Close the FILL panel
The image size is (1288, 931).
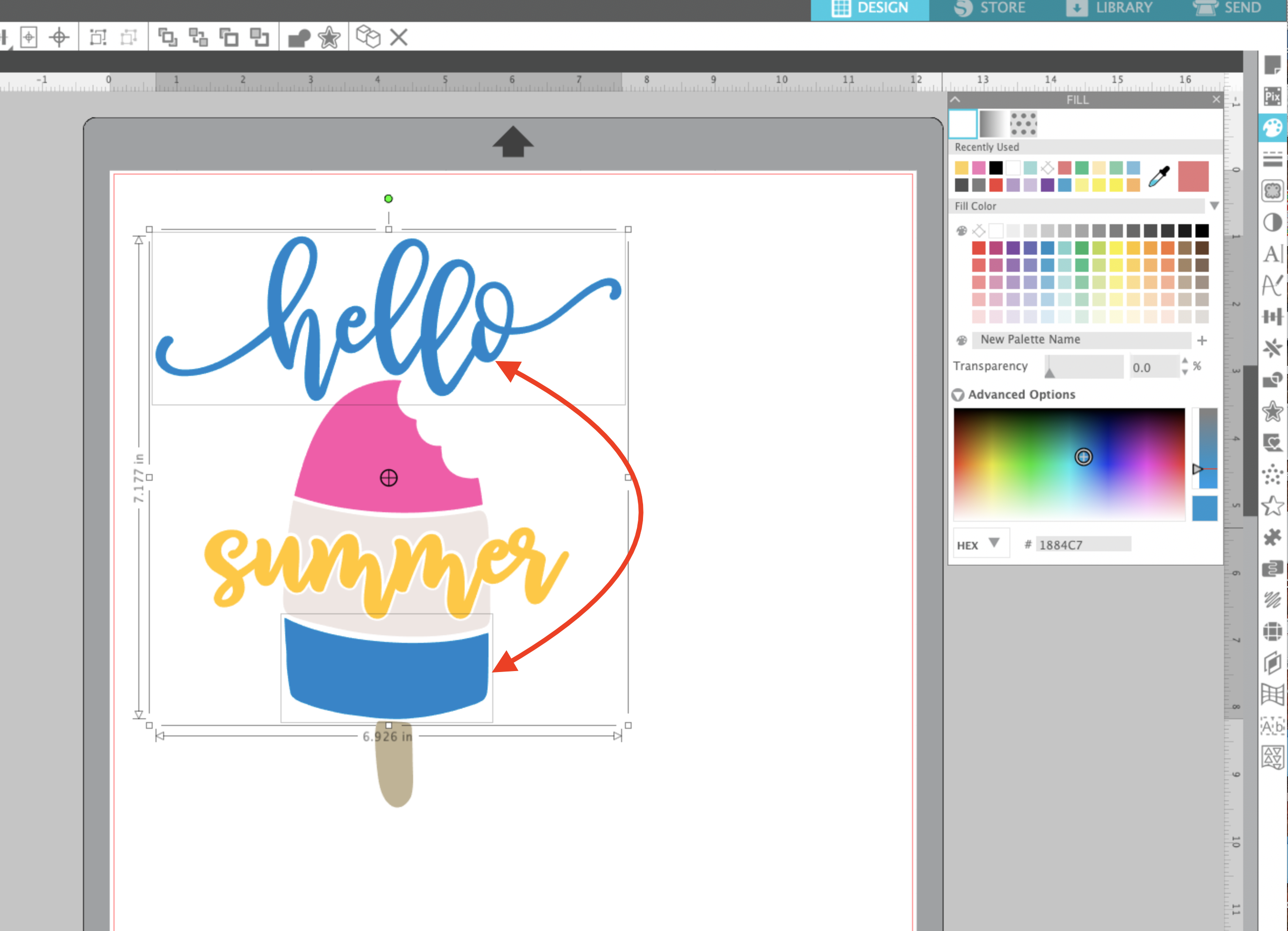1216,99
